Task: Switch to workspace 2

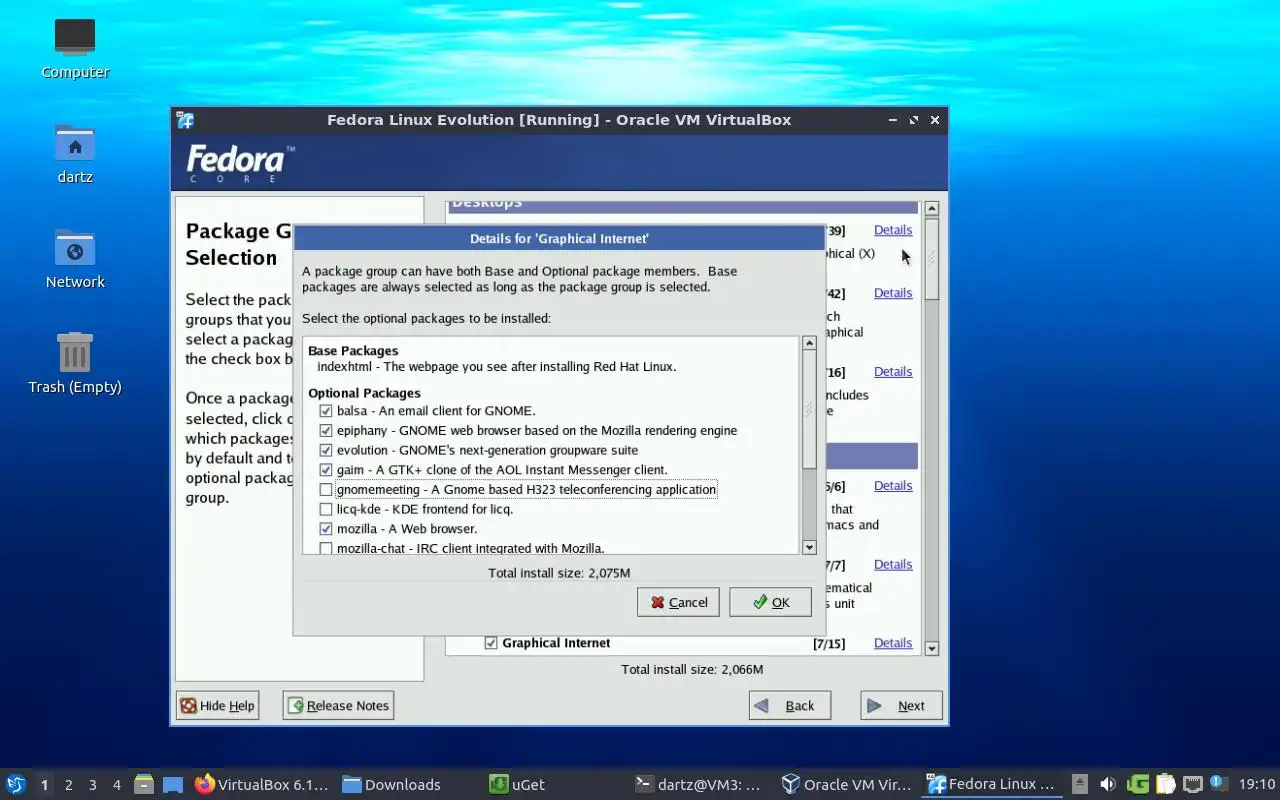Action: pos(69,785)
